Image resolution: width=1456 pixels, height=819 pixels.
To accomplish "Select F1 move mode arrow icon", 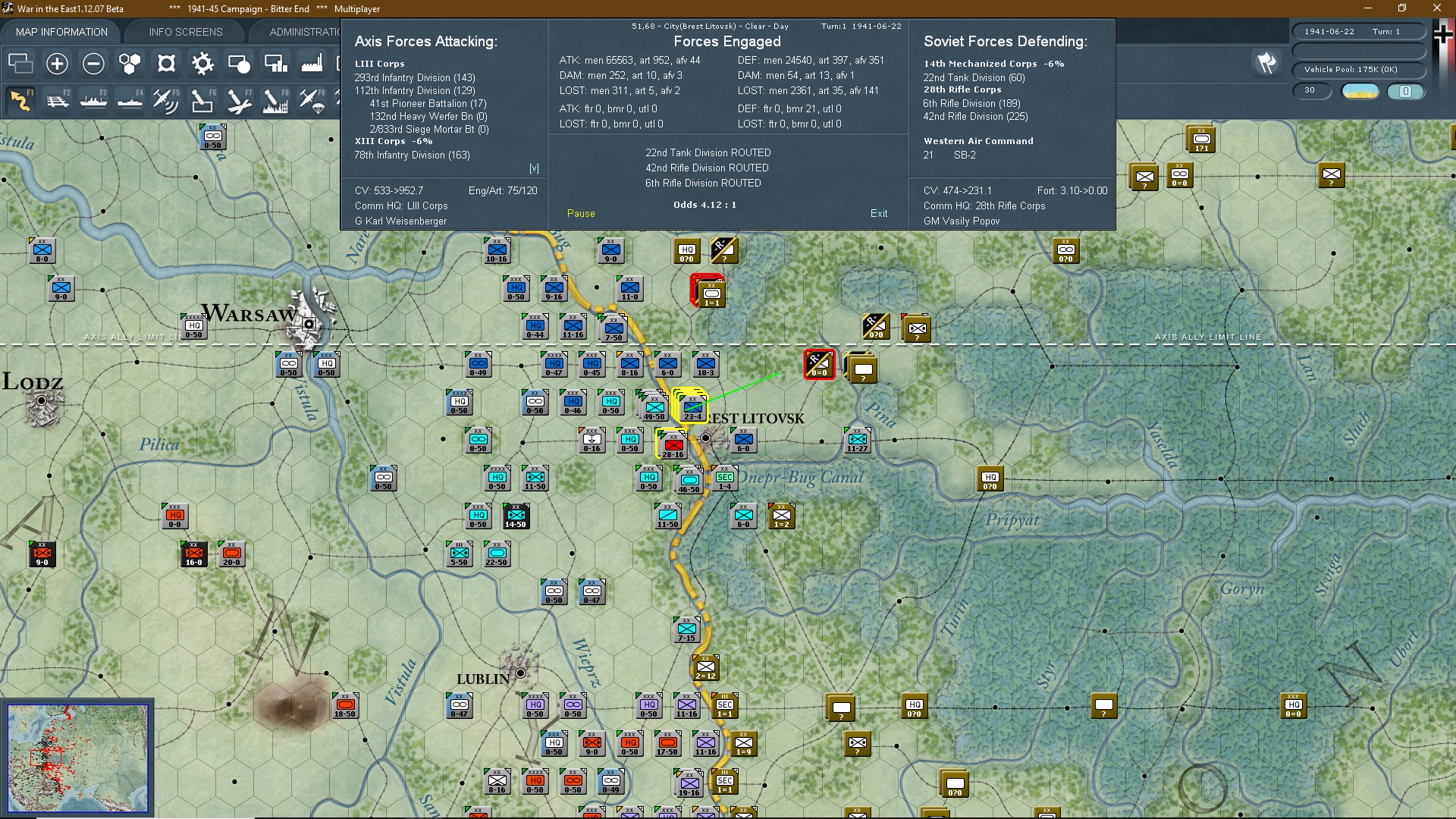I will coord(20,100).
